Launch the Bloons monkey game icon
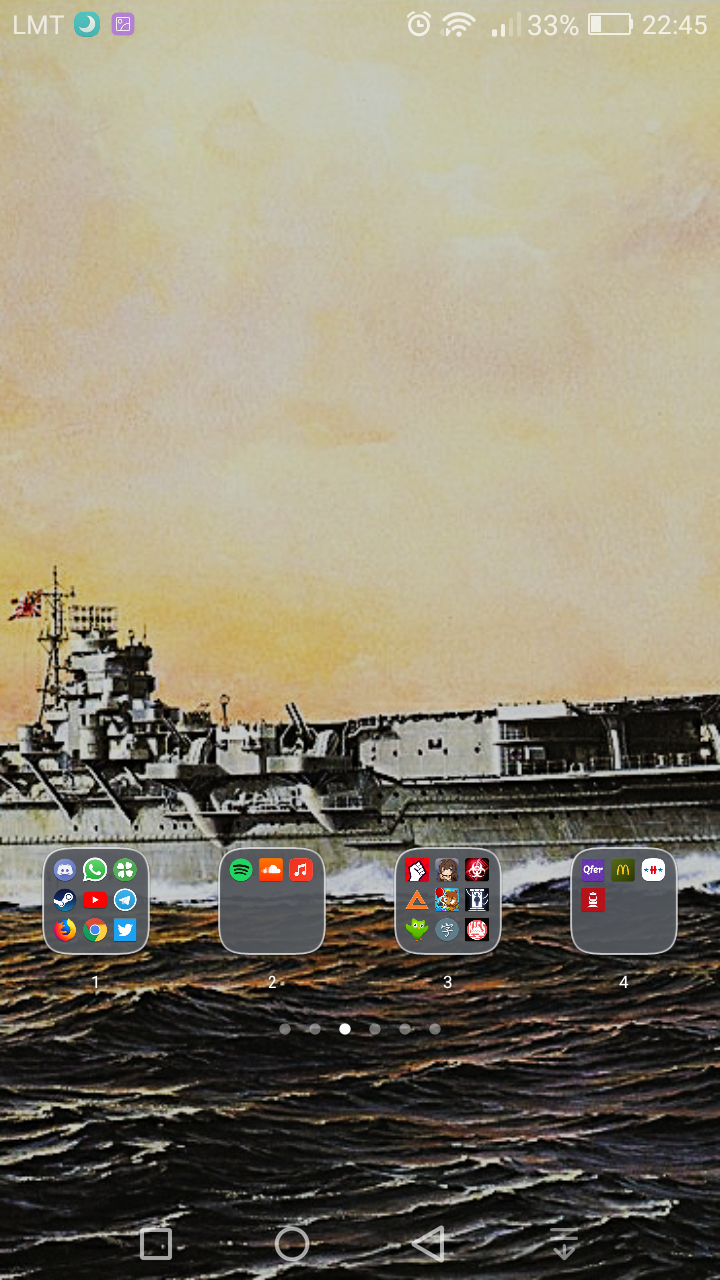 [x=447, y=900]
